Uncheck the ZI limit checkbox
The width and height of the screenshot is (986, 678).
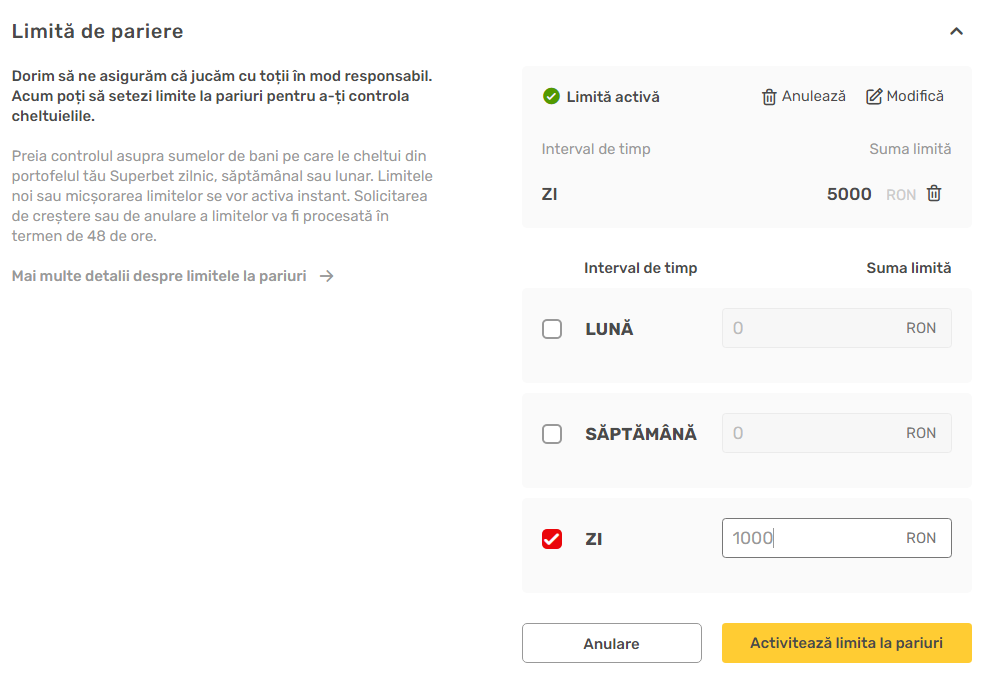[x=551, y=538]
